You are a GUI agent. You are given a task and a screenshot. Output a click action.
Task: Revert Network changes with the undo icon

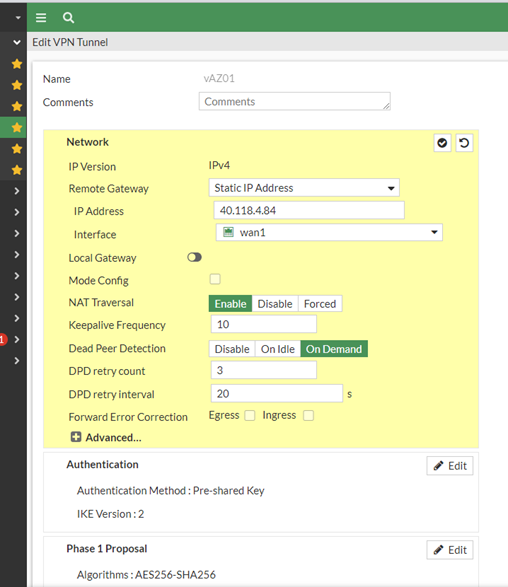[x=464, y=143]
